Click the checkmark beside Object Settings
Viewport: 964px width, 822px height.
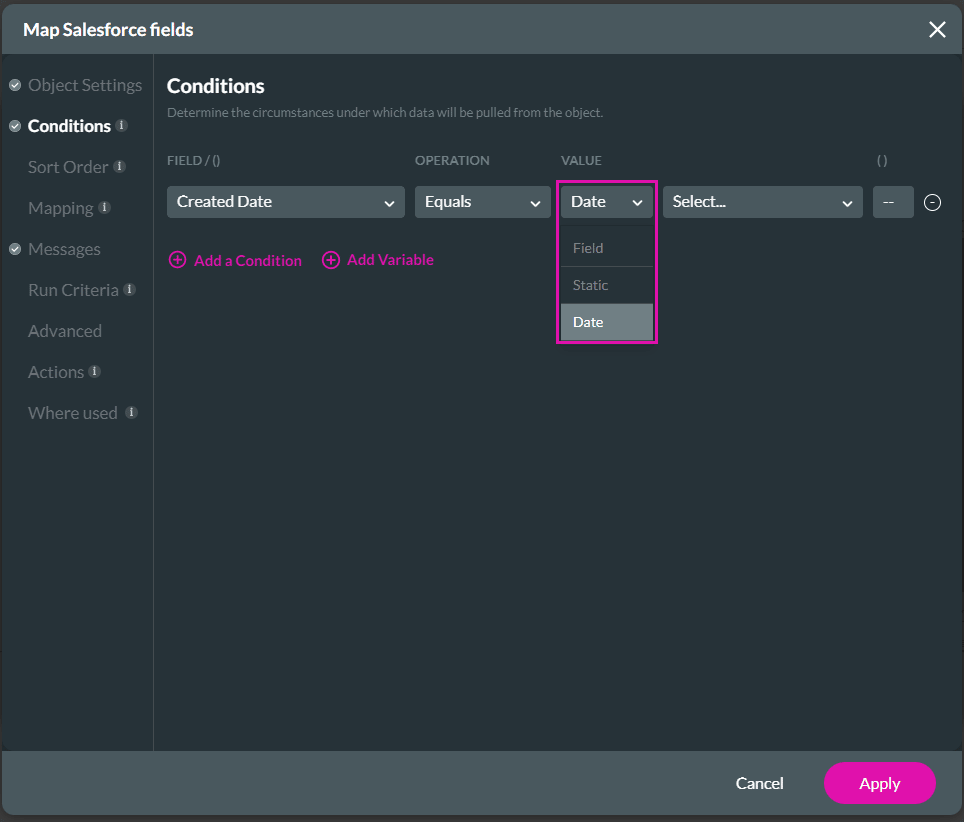click(14, 85)
